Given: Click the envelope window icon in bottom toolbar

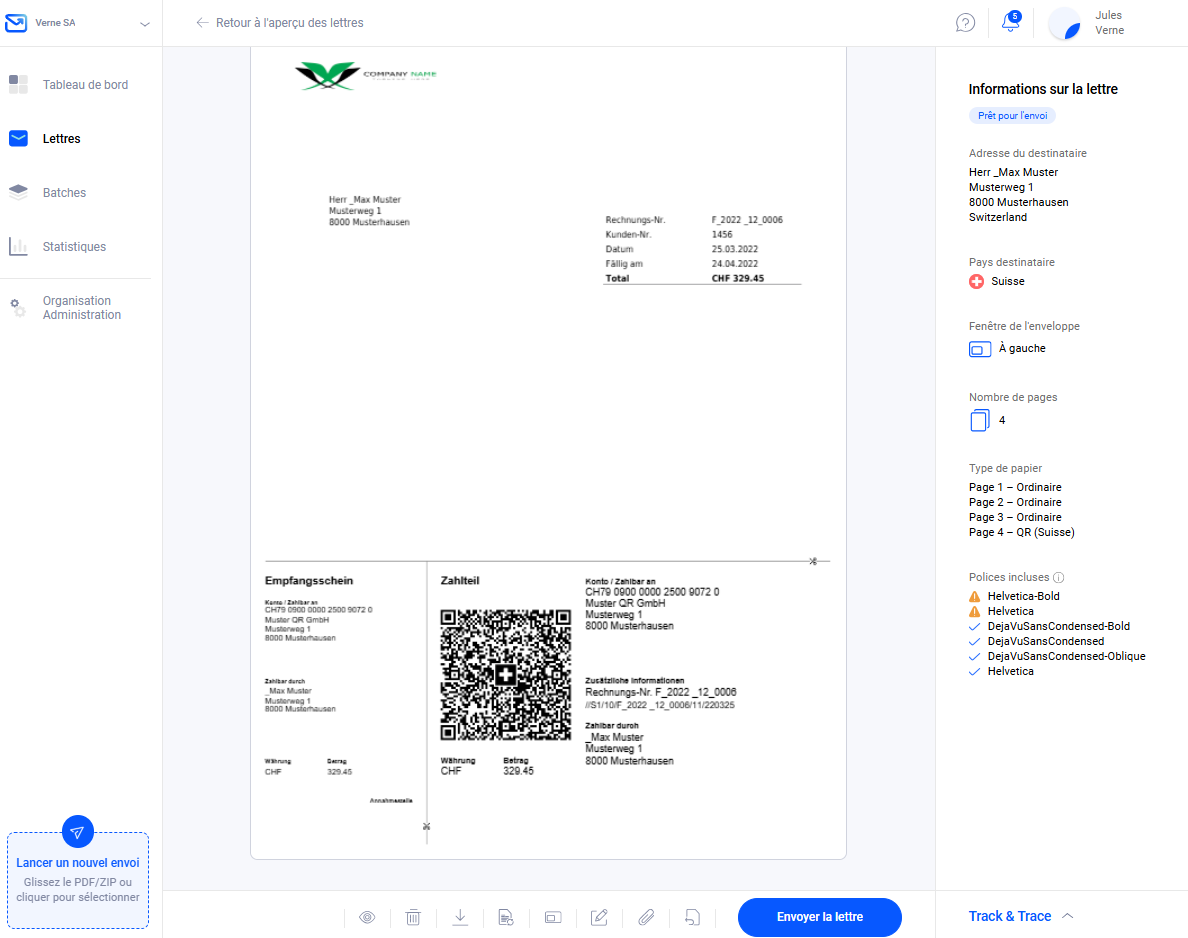Looking at the screenshot, I should click(x=553, y=917).
